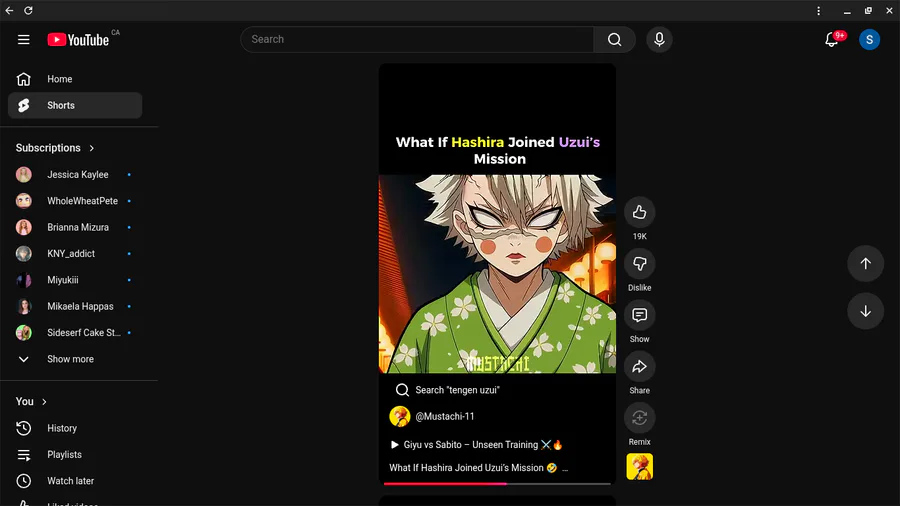Open the account avatar menu
Viewport: 900px width, 506px height.
(869, 40)
